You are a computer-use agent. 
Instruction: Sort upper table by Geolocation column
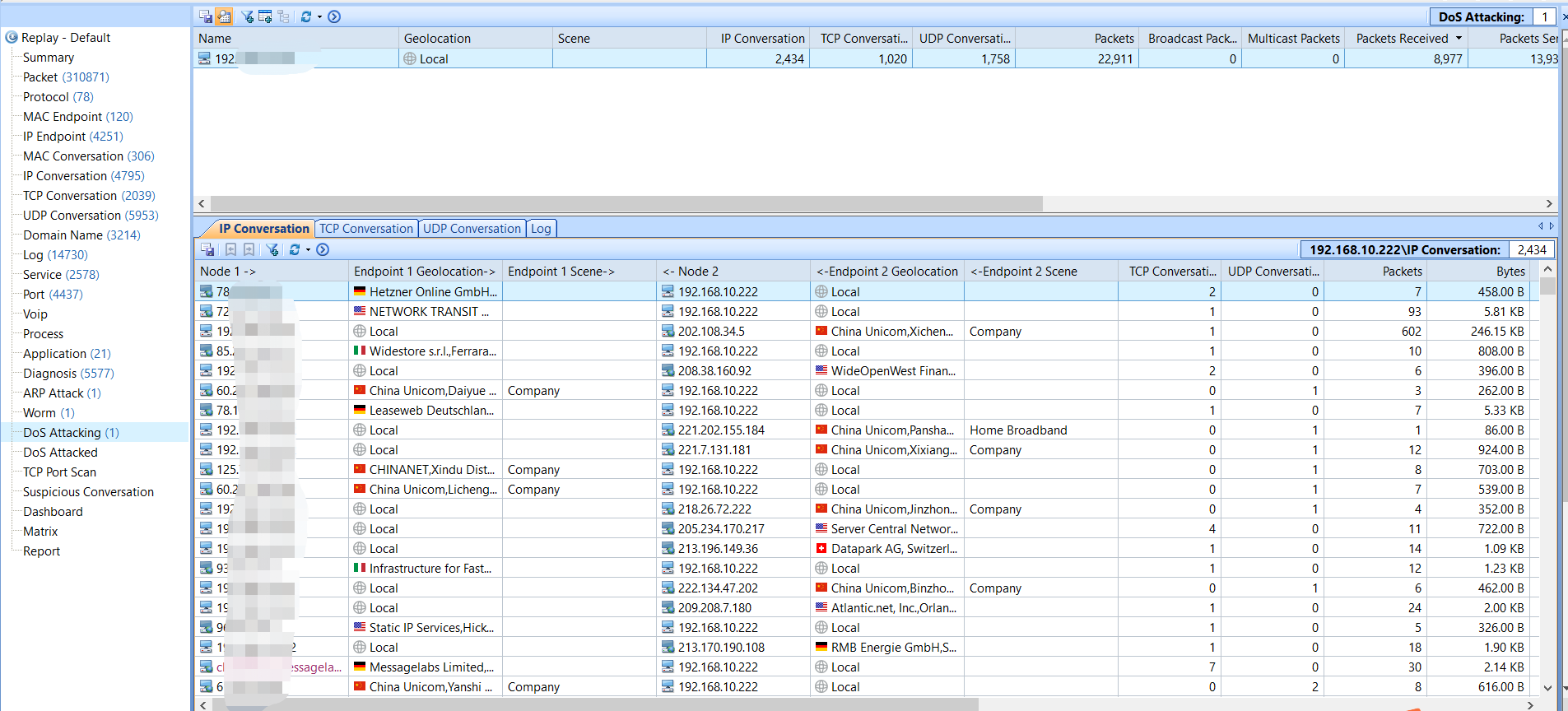coord(475,38)
